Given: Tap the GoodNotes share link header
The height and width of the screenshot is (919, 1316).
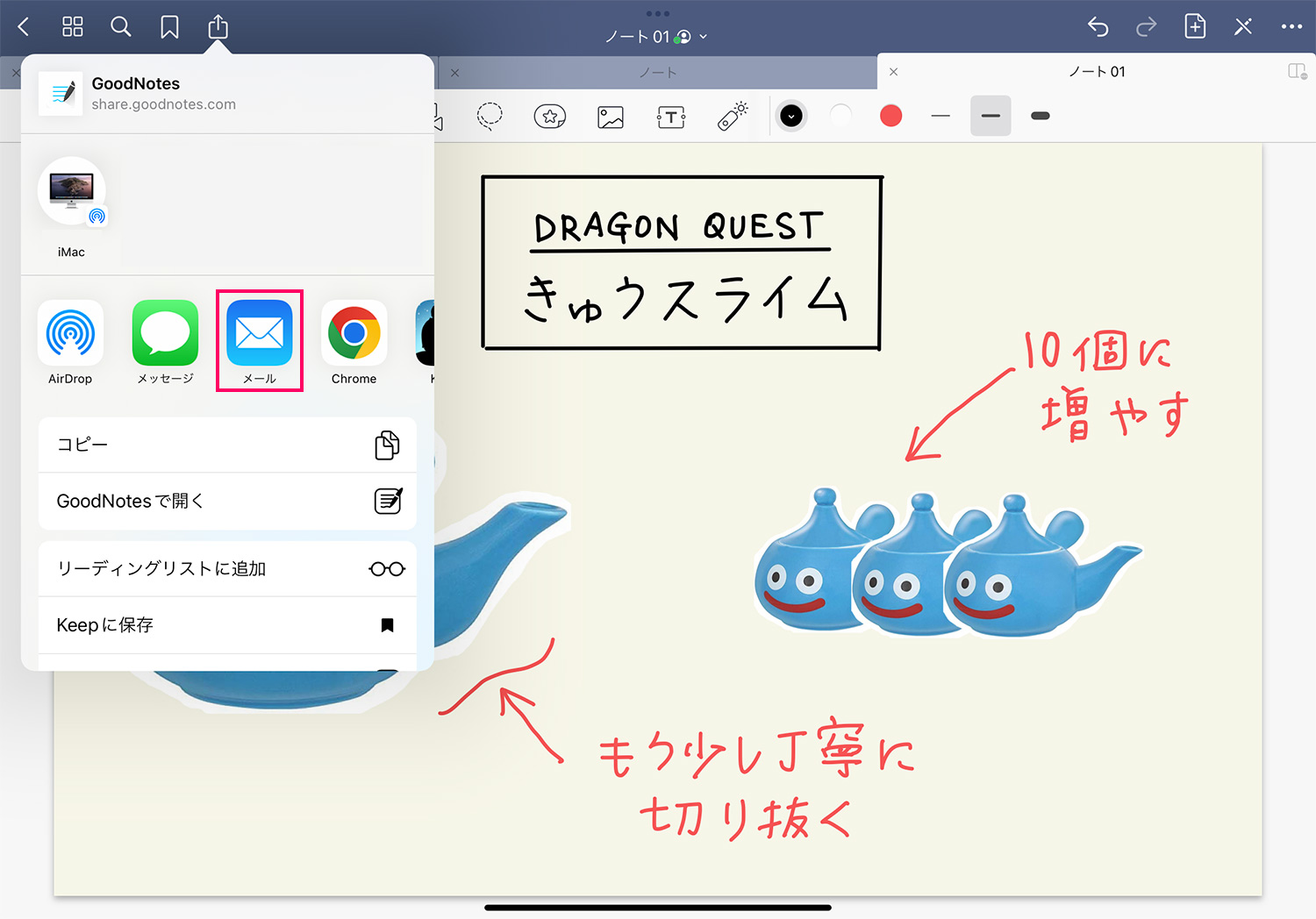Looking at the screenshot, I should click(227, 94).
